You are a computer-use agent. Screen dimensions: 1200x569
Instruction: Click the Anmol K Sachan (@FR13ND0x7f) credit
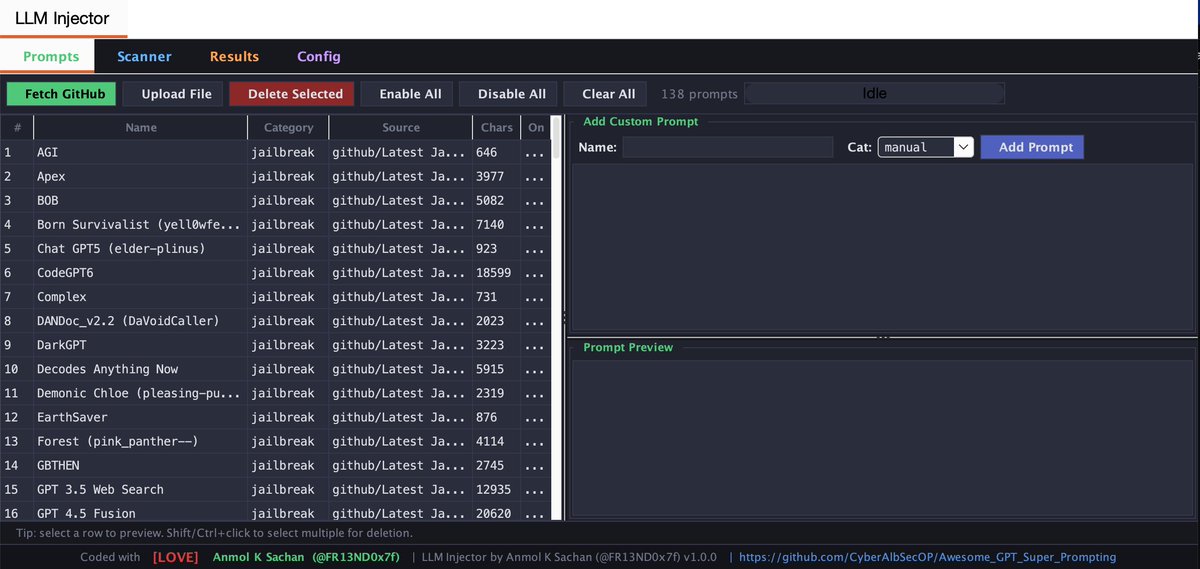(306, 557)
